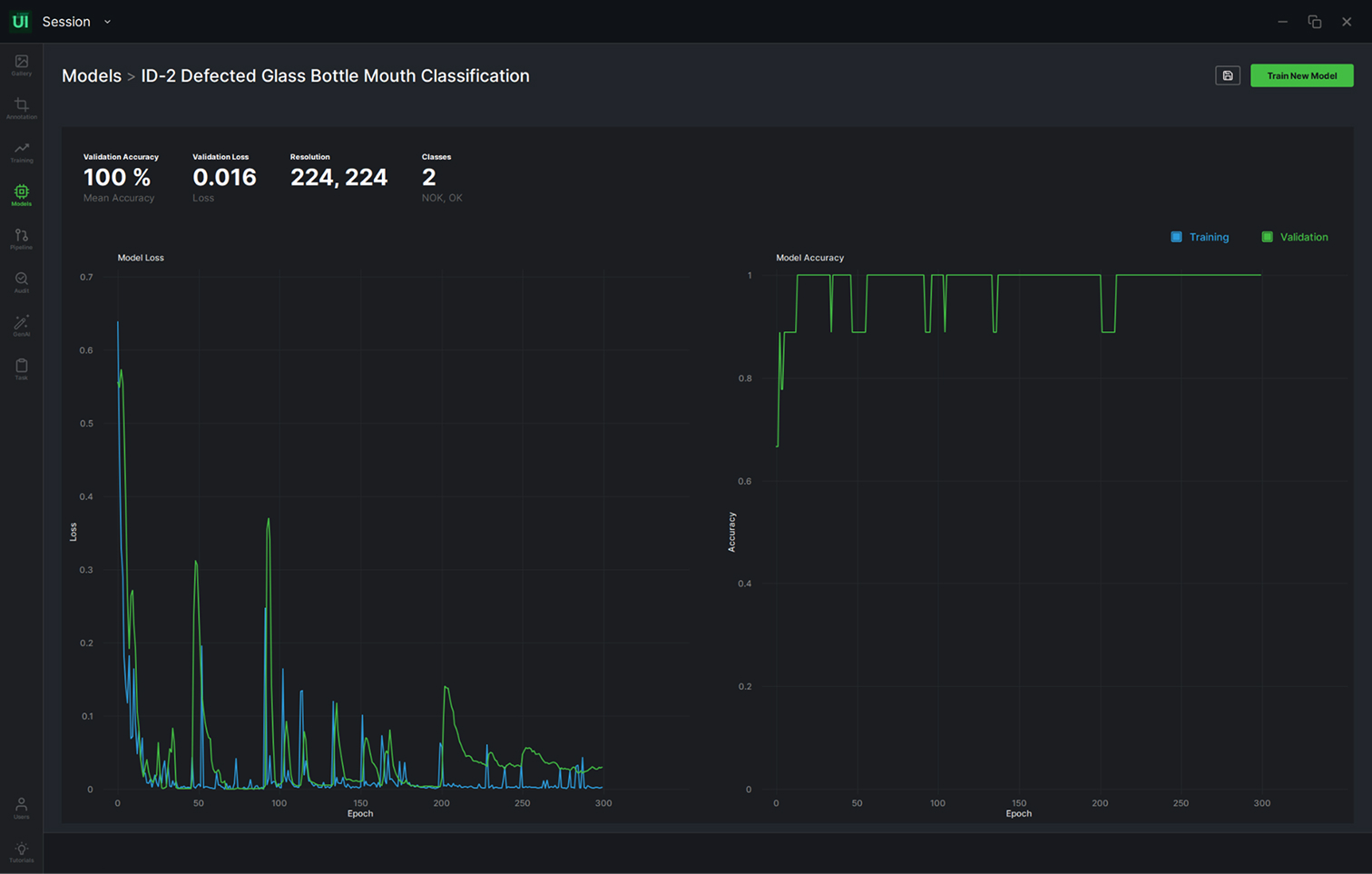Click the 224, 224 resolution value
The image size is (1372, 874).
338,177
